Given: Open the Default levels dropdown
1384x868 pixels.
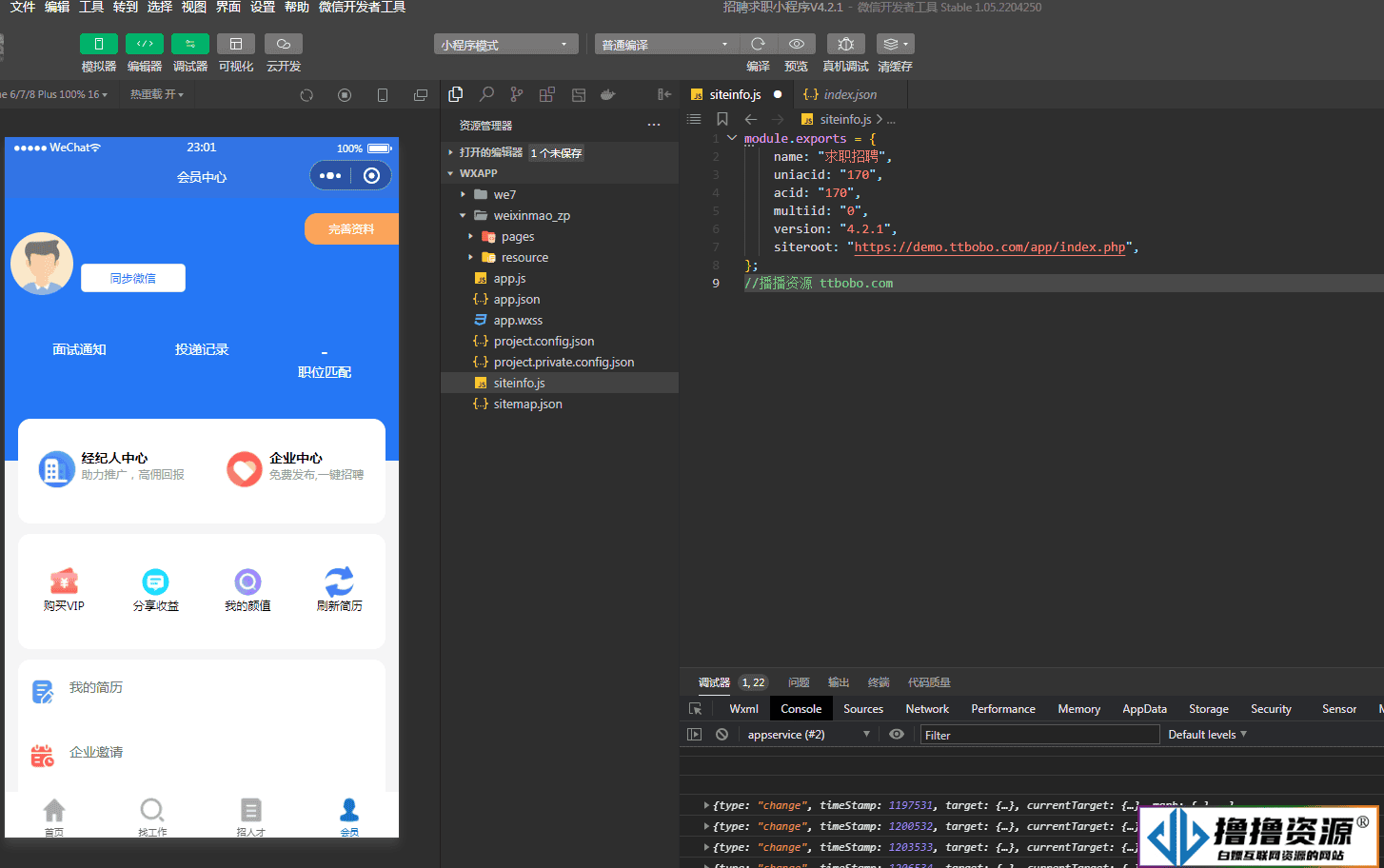Looking at the screenshot, I should click(x=1207, y=735).
